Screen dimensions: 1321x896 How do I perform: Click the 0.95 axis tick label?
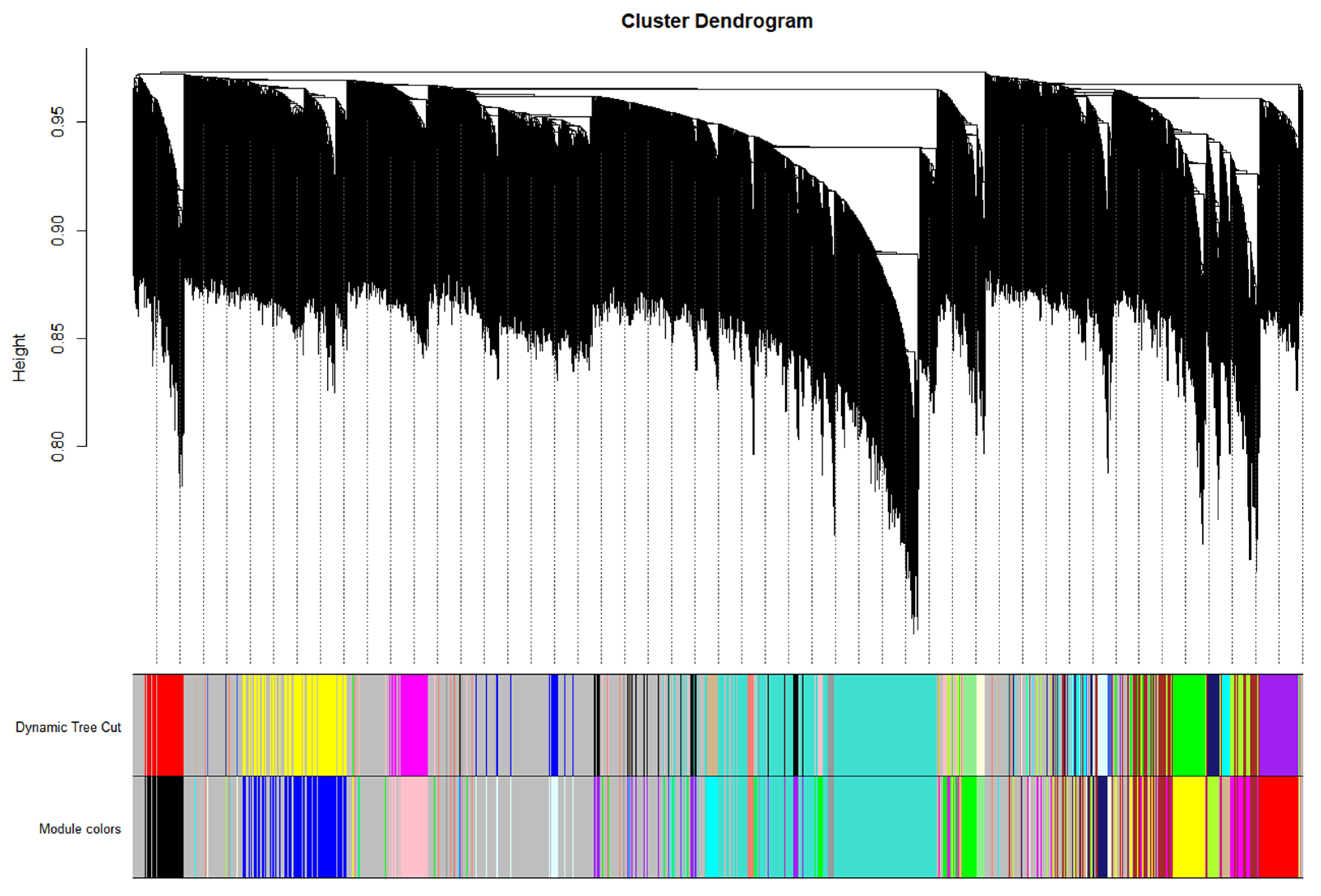pyautogui.click(x=58, y=122)
